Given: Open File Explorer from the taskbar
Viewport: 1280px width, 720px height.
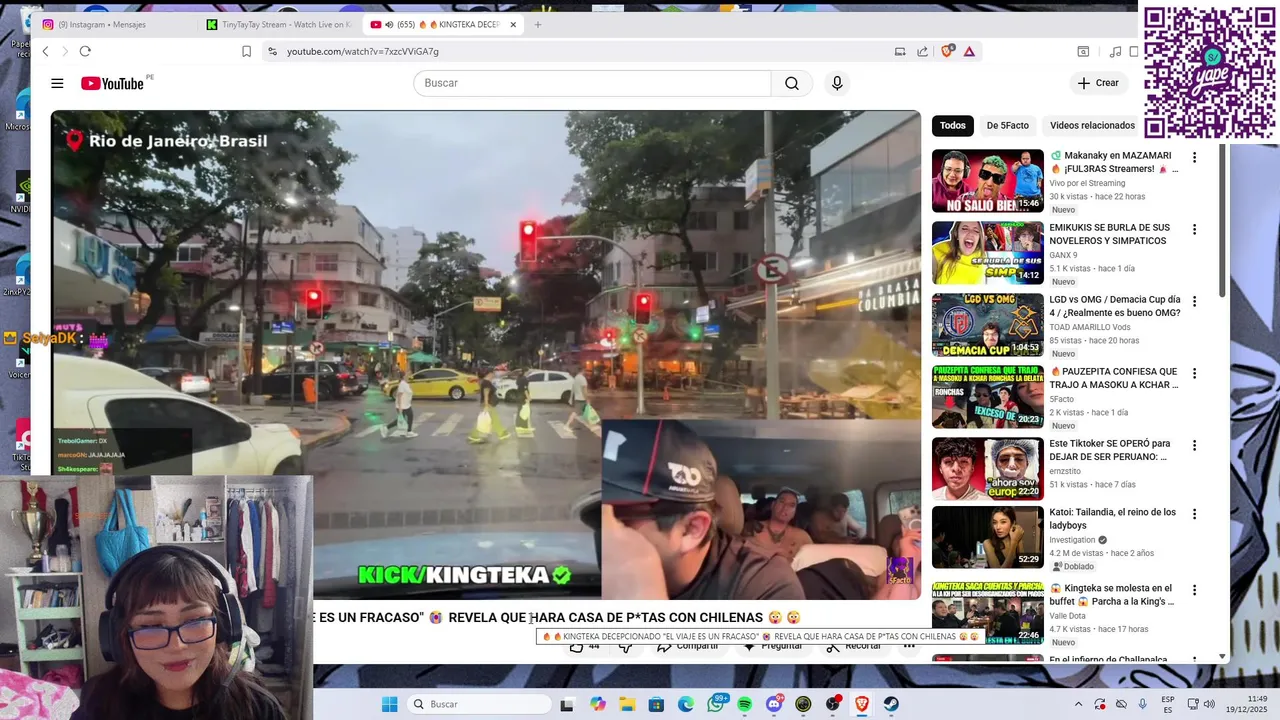Looking at the screenshot, I should click(x=627, y=704).
